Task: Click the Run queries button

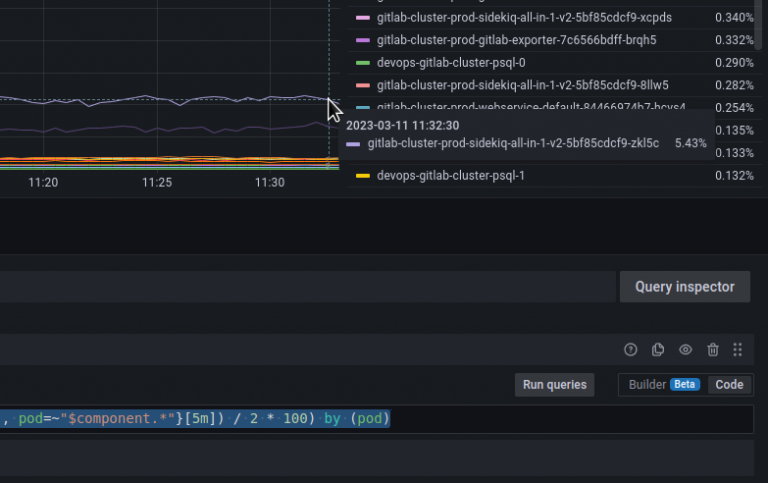Action: click(555, 384)
